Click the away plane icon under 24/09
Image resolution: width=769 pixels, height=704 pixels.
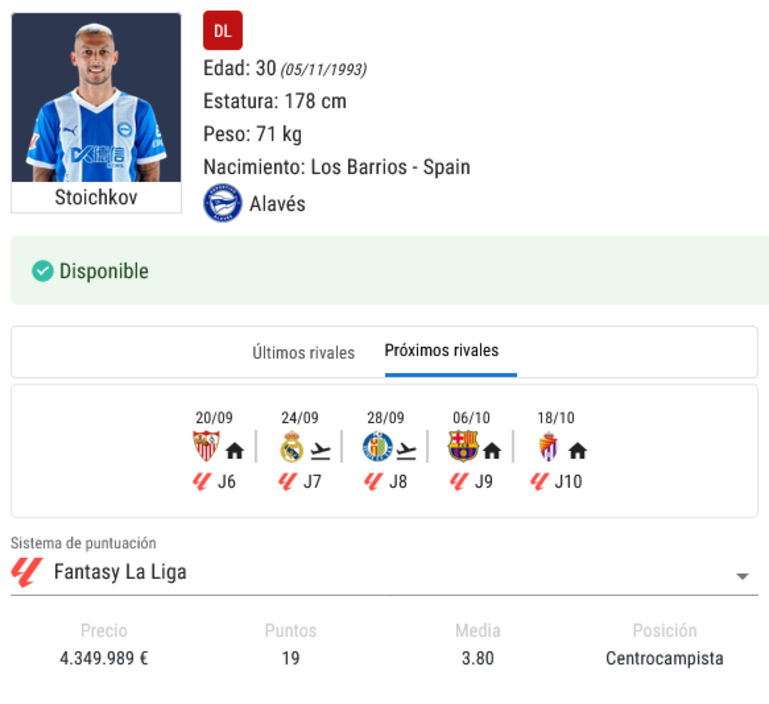(321, 451)
